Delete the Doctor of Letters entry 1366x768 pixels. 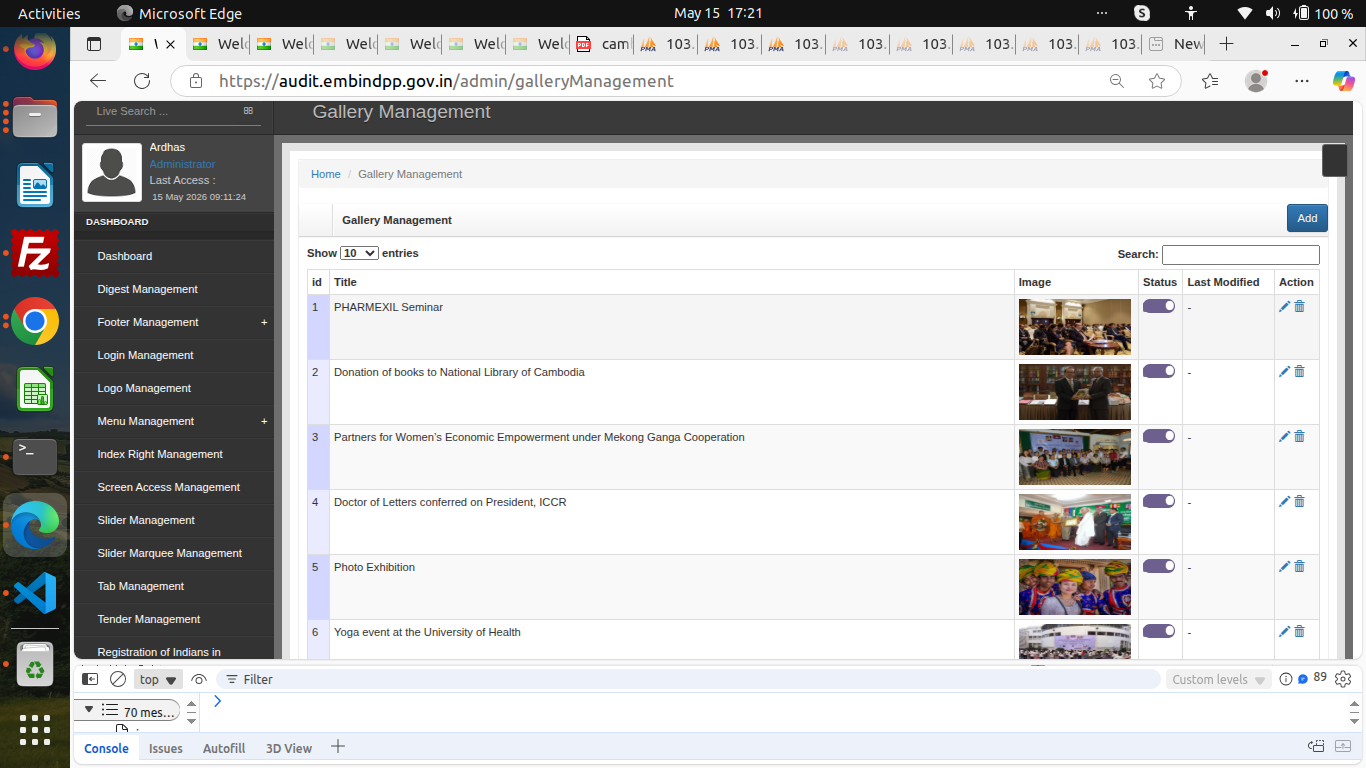(x=1300, y=502)
